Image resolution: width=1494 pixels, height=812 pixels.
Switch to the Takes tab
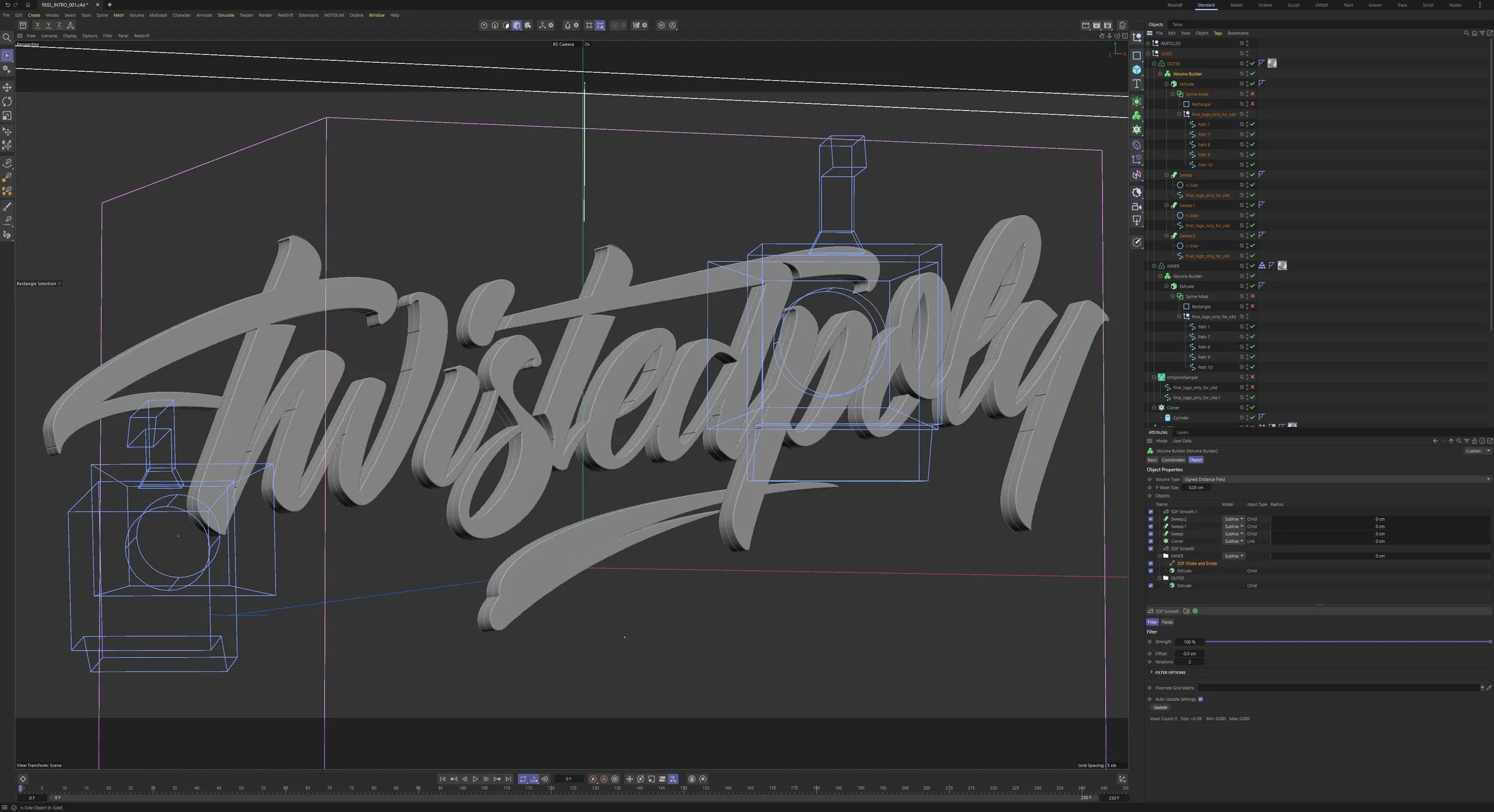click(x=1177, y=24)
